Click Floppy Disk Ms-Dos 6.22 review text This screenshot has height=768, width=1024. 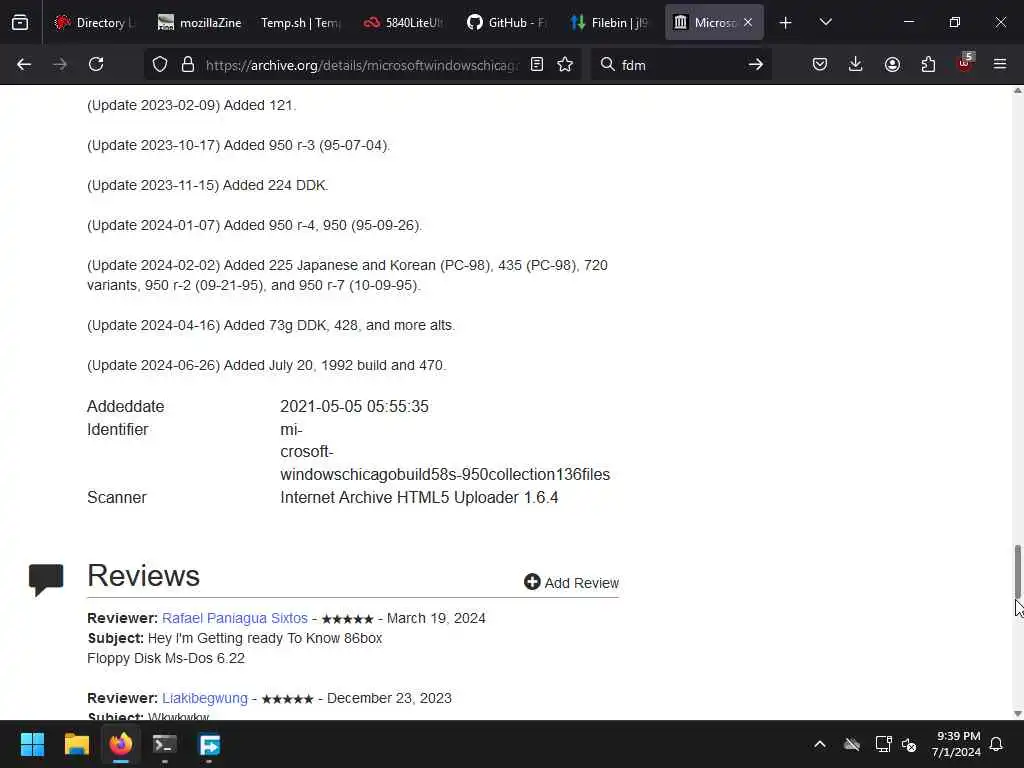tap(166, 658)
